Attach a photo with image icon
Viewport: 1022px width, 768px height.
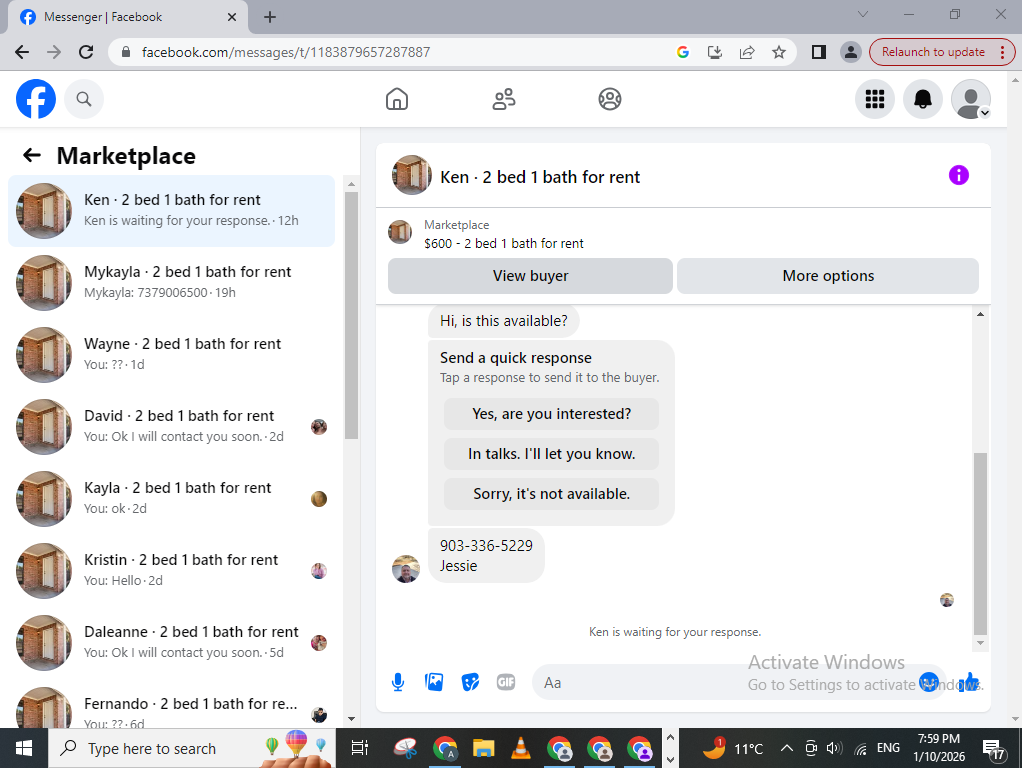[433, 682]
